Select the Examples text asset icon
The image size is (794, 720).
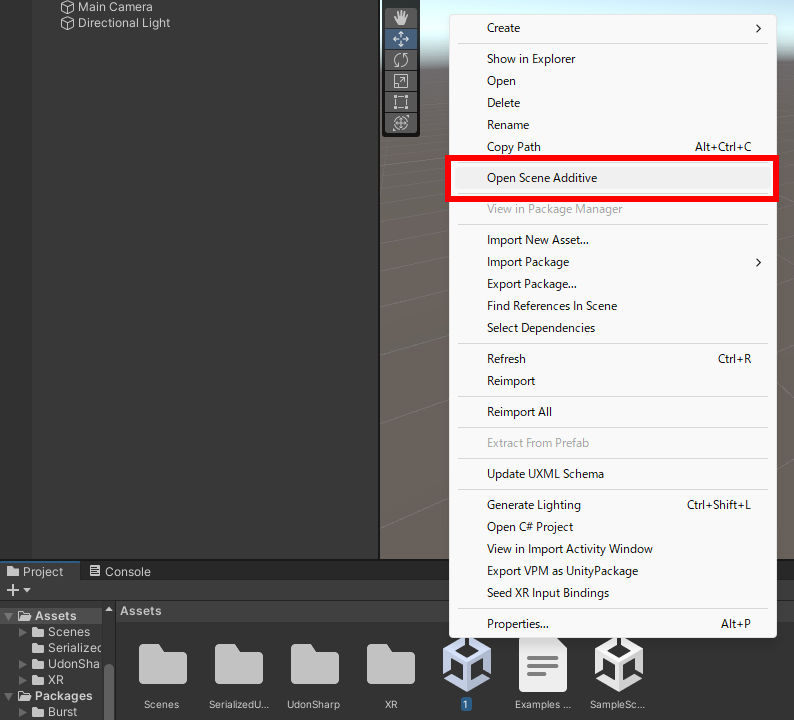coord(542,664)
